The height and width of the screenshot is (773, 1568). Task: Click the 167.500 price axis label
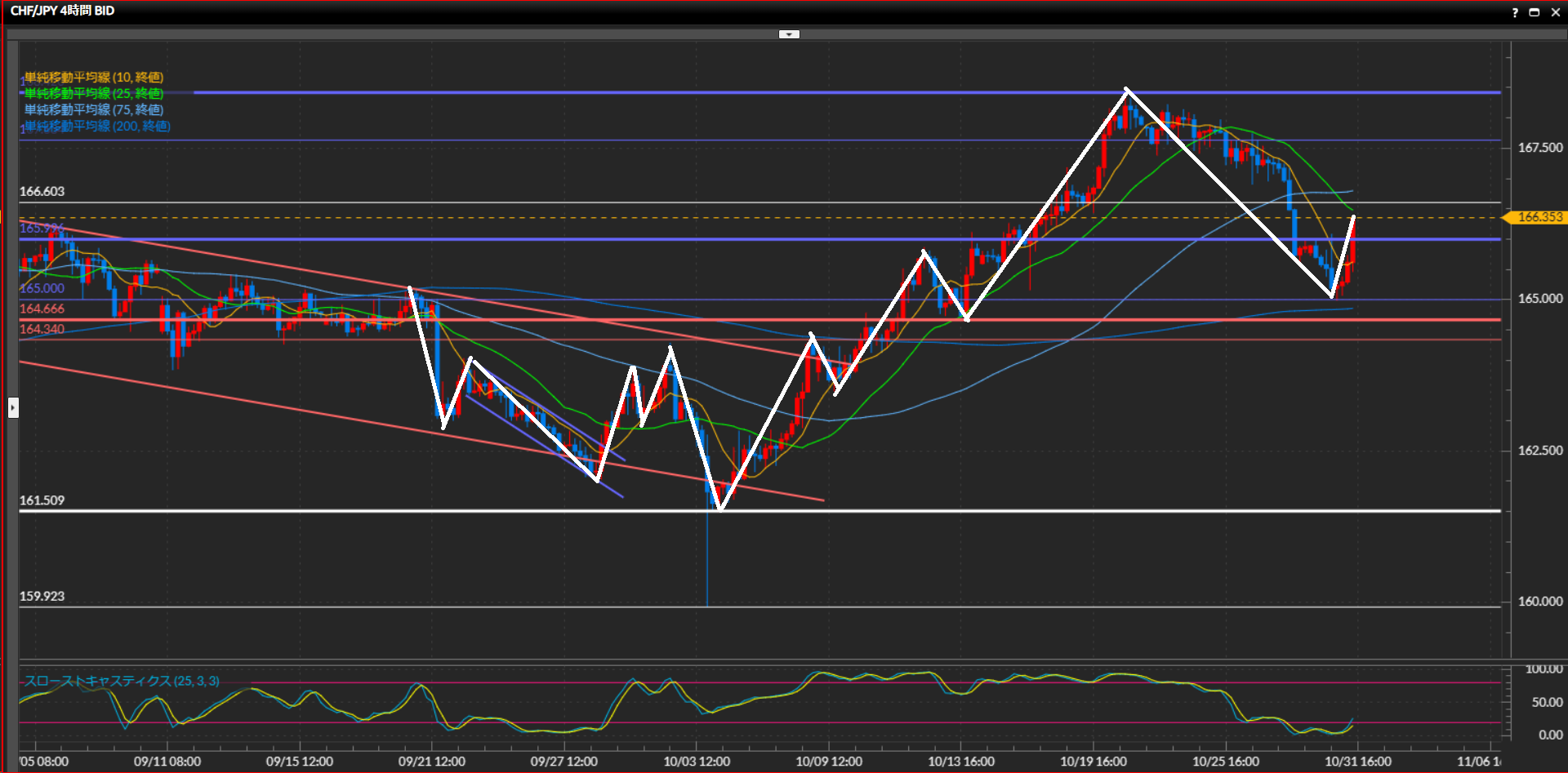point(1539,148)
